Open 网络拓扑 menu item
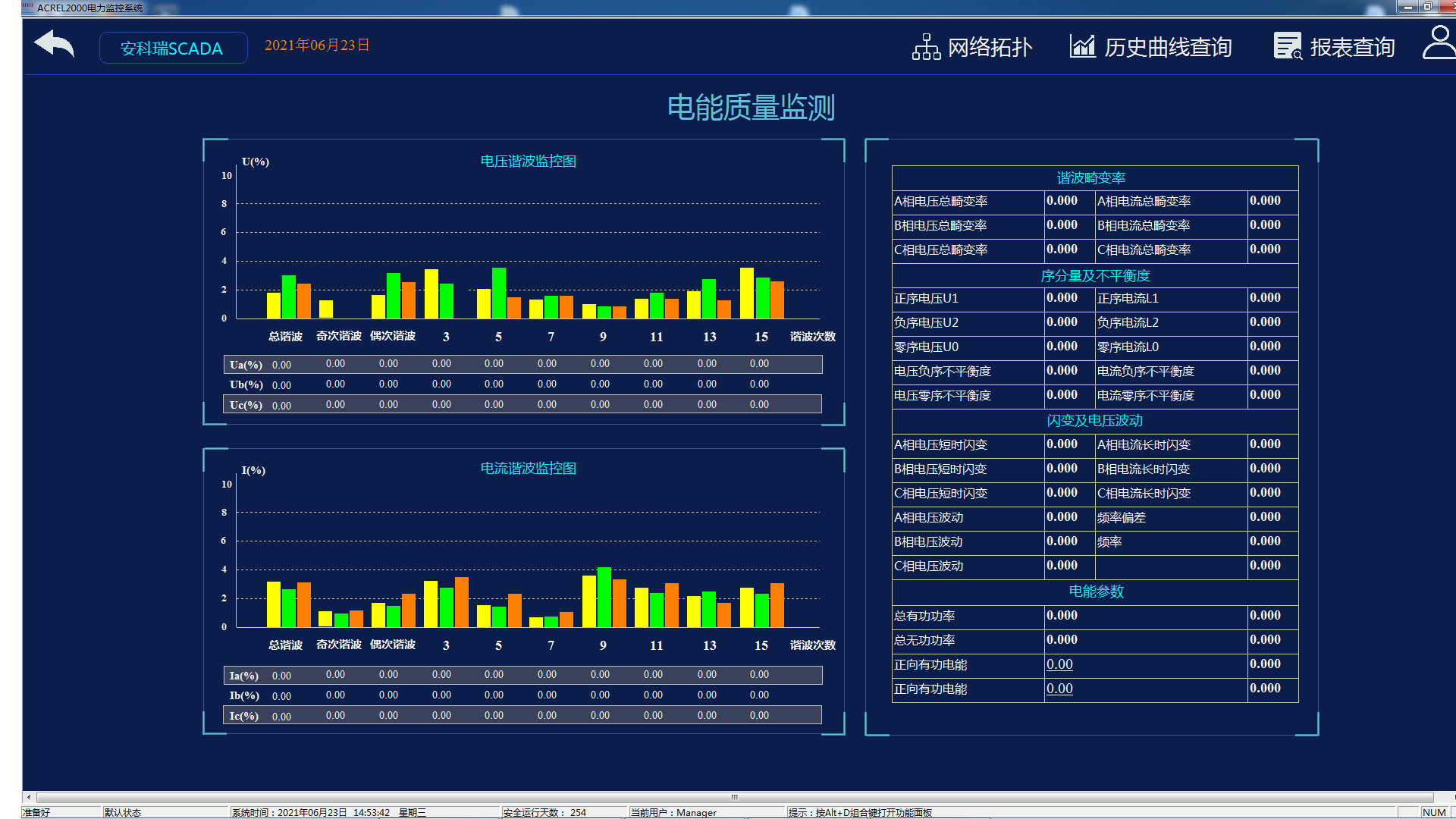Viewport: 1456px width, 819px height. (x=990, y=47)
